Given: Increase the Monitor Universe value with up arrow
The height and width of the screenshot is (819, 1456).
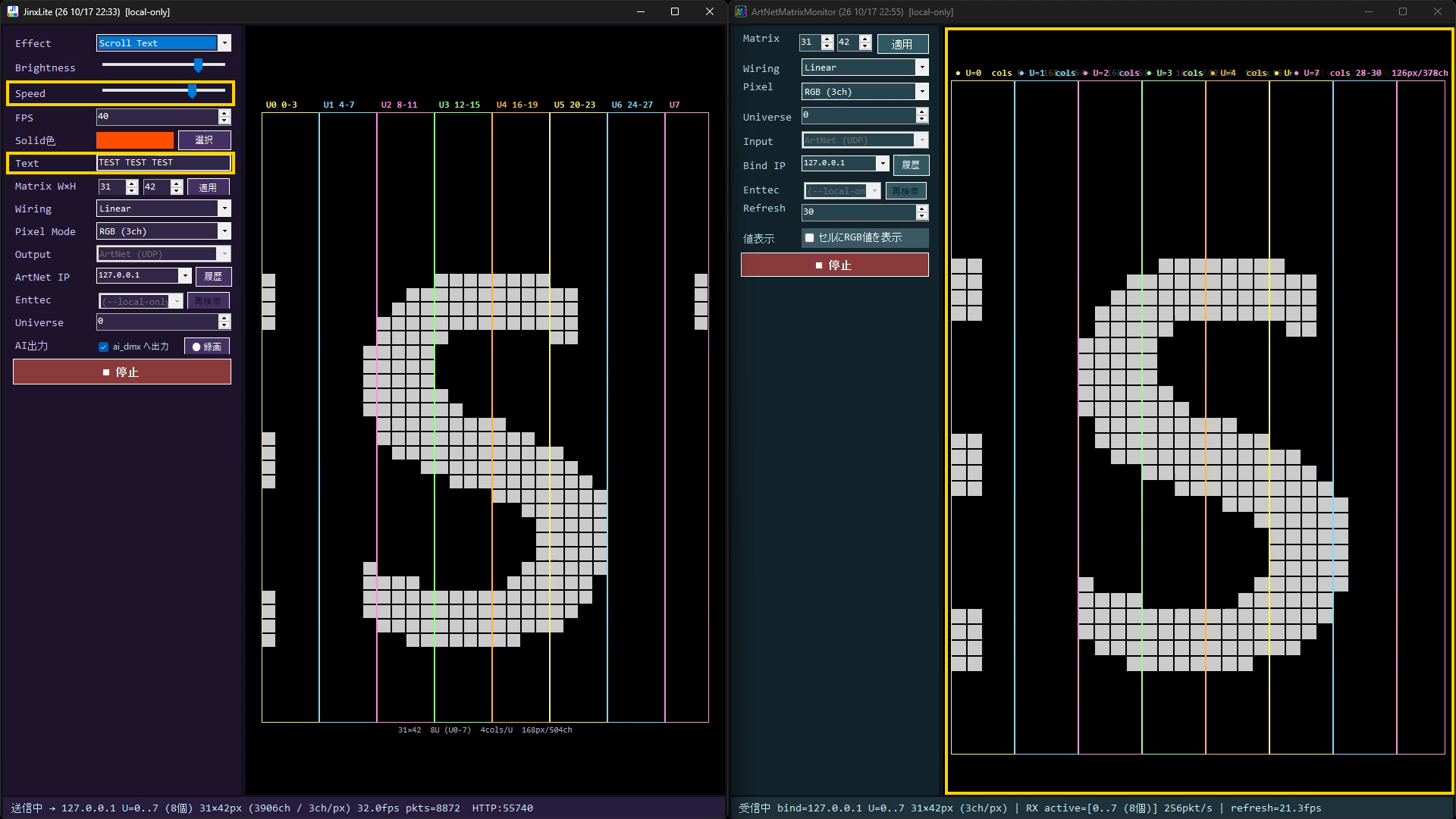Looking at the screenshot, I should click(922, 111).
